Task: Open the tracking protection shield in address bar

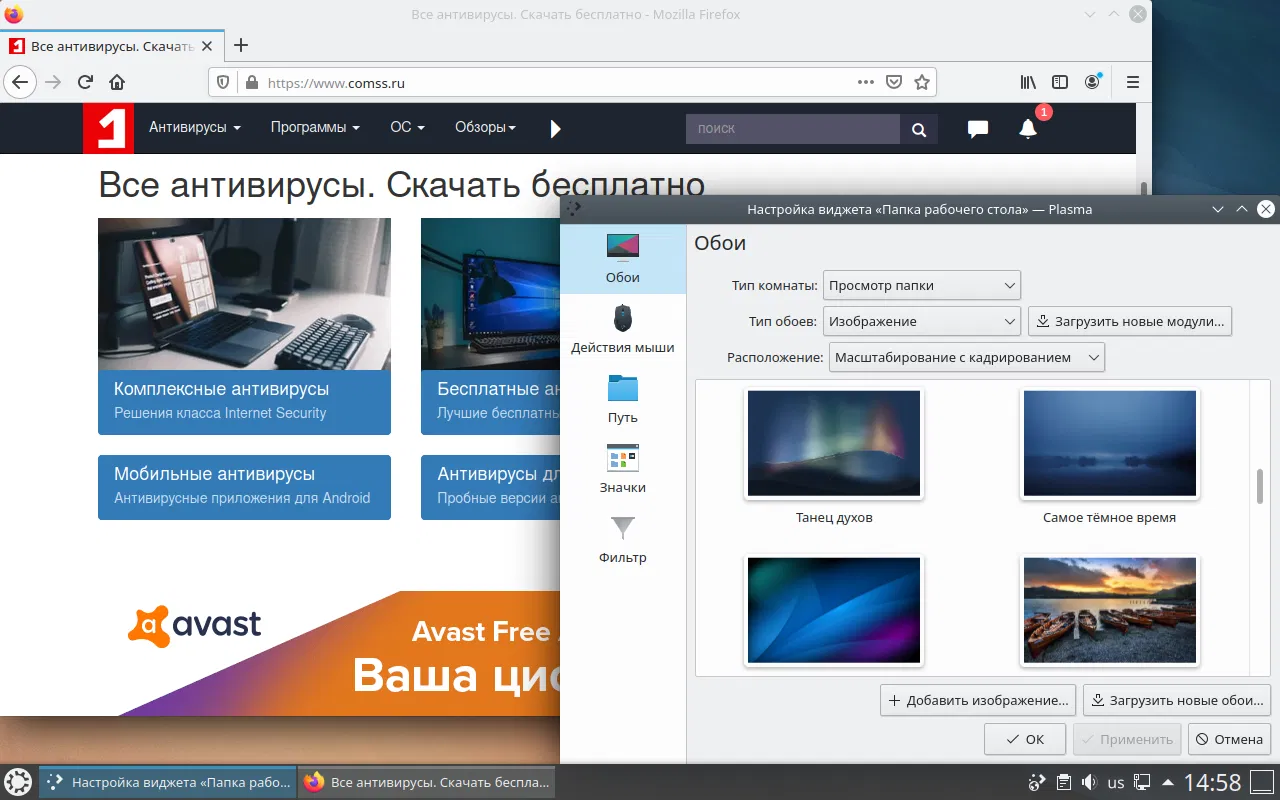Action: (223, 83)
